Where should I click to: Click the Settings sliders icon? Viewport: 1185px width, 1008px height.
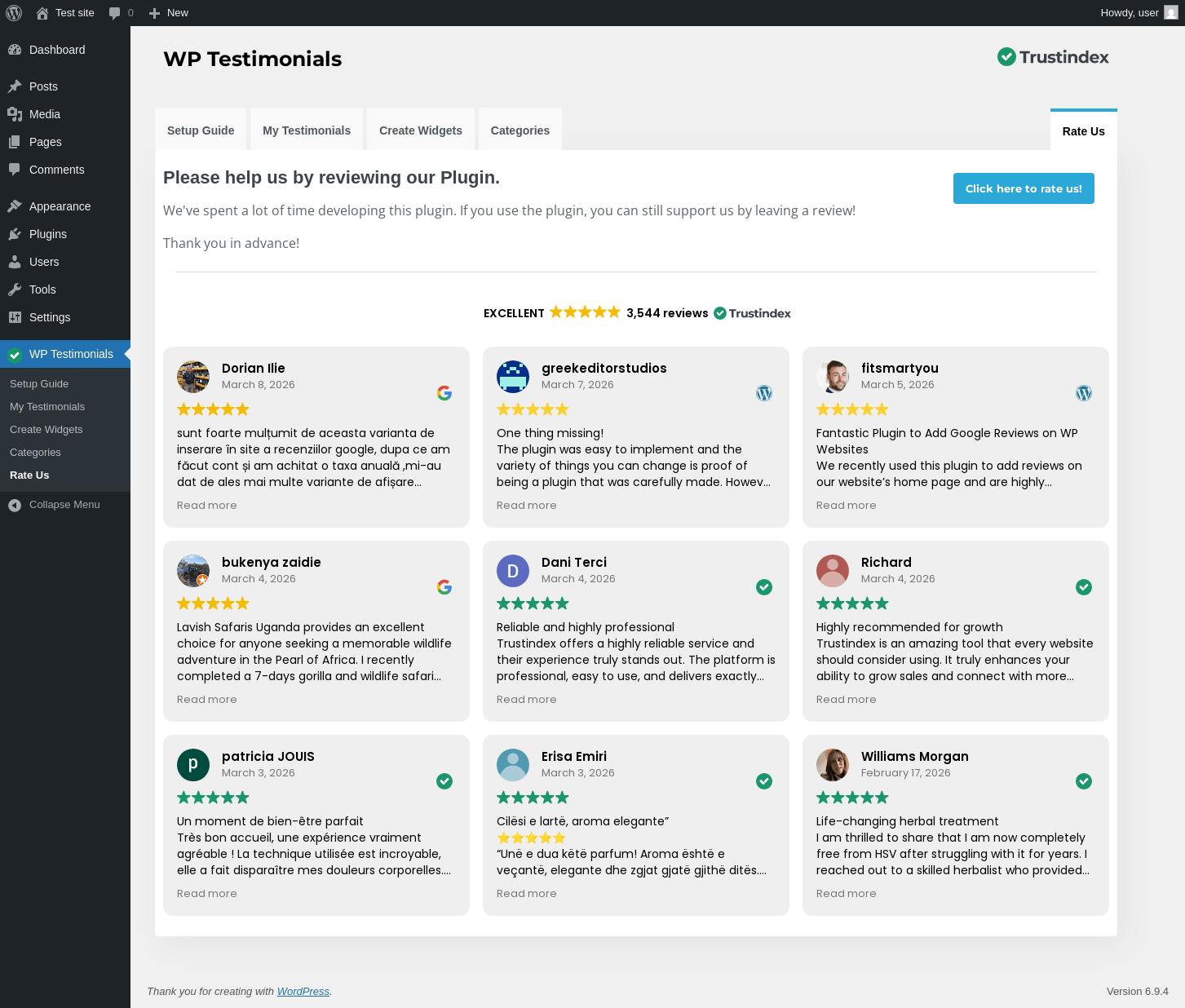click(x=15, y=317)
